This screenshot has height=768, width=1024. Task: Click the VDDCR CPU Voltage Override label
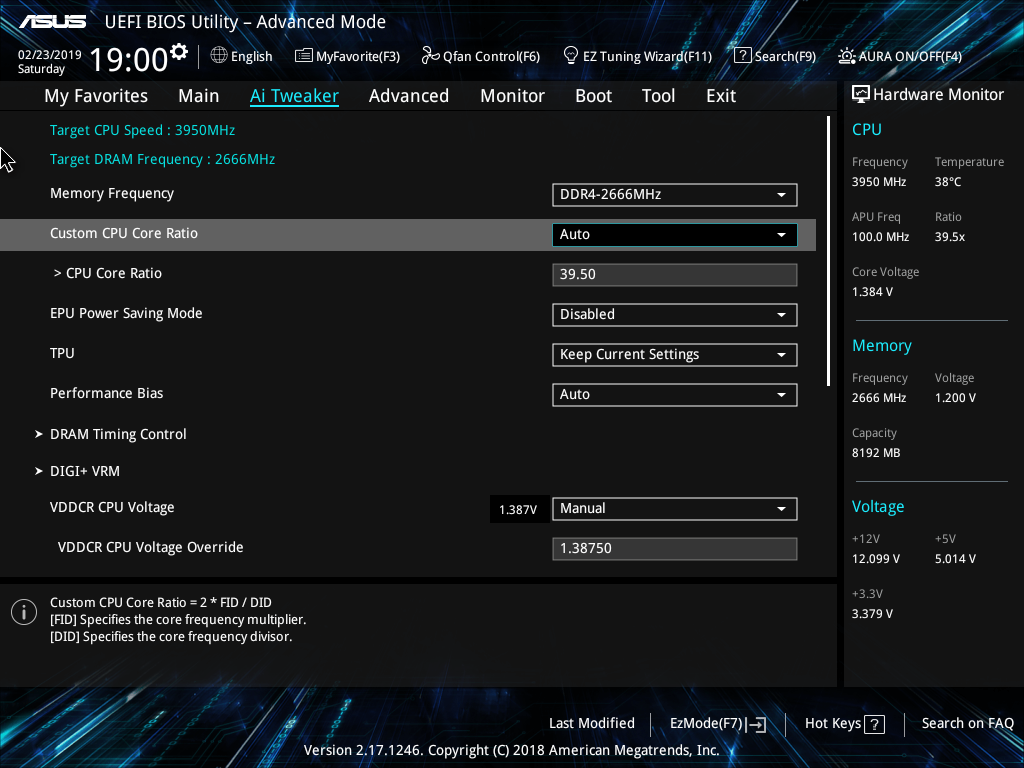[151, 547]
